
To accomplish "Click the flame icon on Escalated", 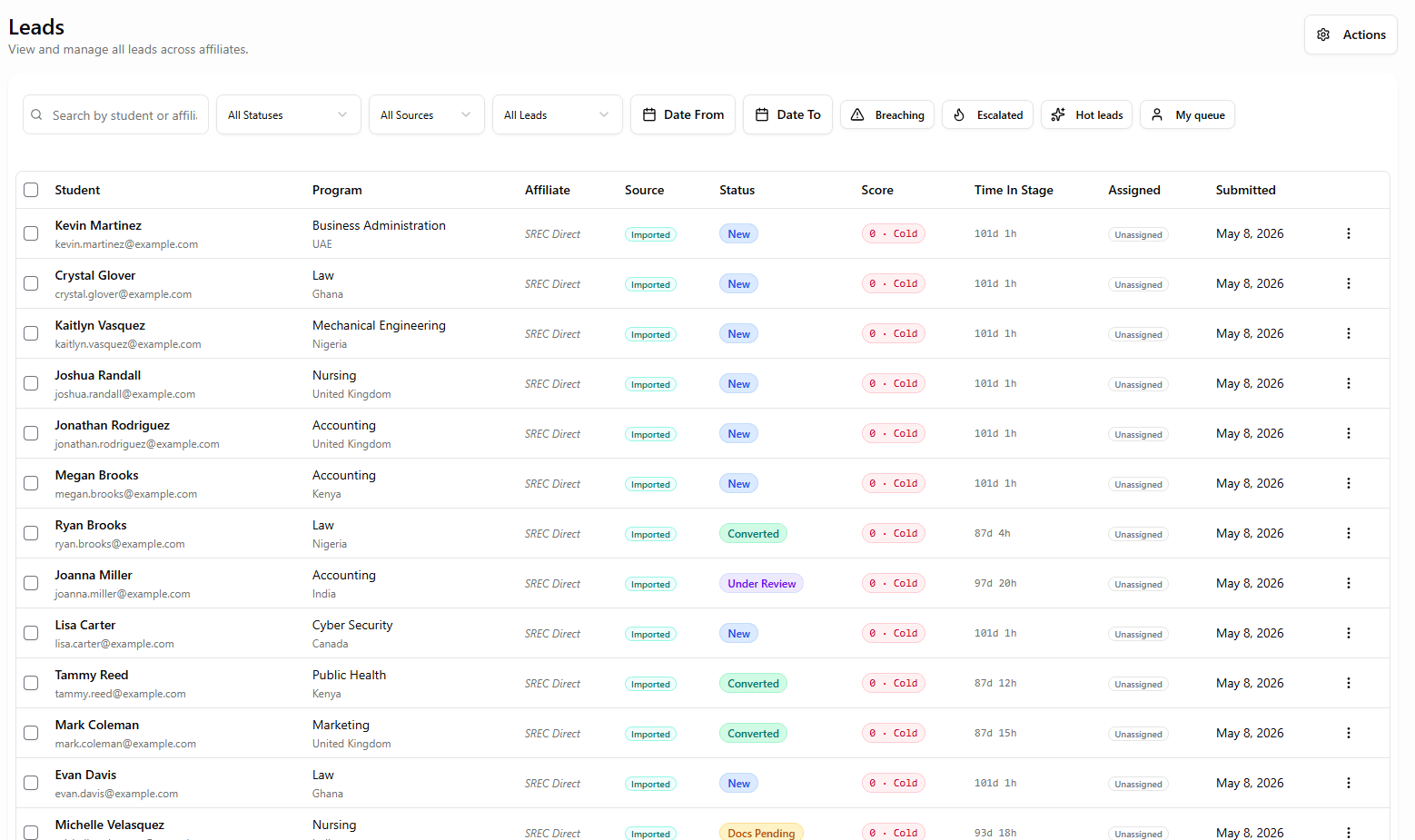I will point(959,114).
